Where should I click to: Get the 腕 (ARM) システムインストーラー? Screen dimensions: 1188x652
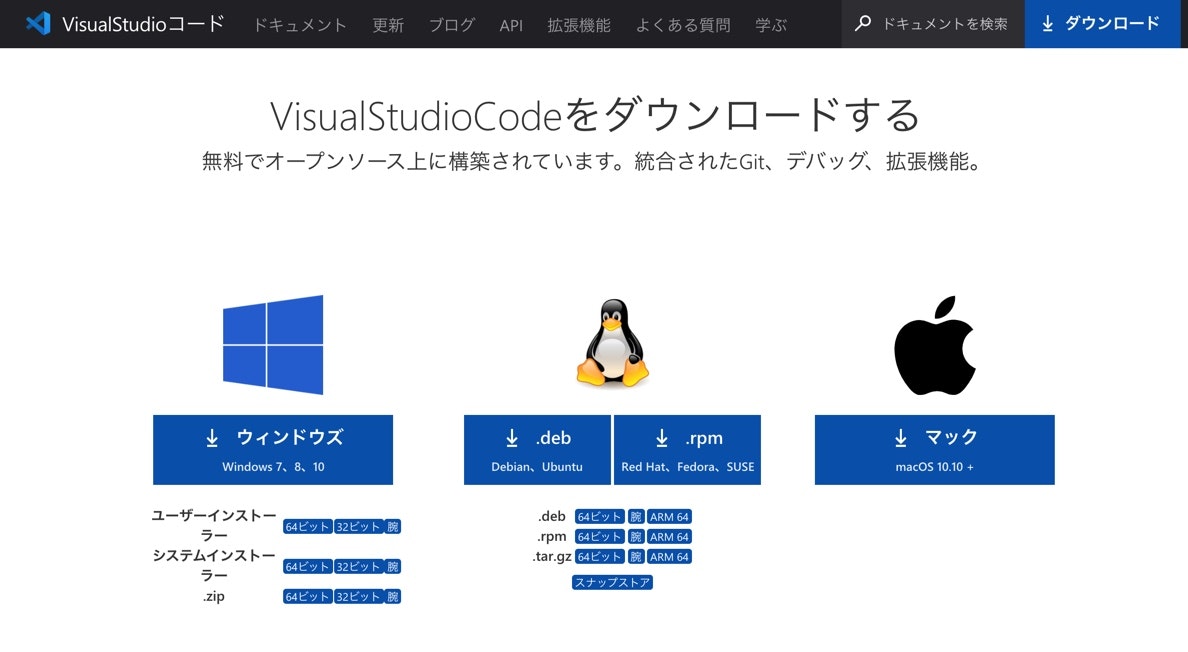point(392,566)
